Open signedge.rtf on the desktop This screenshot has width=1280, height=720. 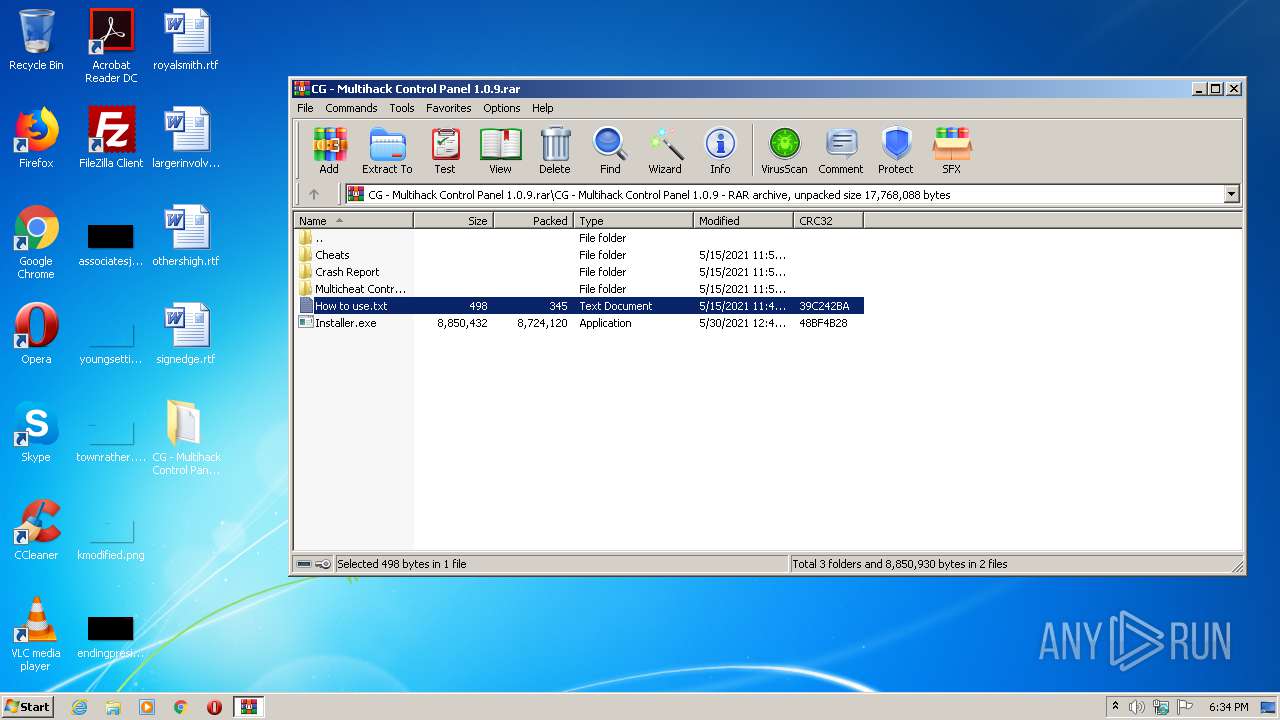click(x=186, y=334)
